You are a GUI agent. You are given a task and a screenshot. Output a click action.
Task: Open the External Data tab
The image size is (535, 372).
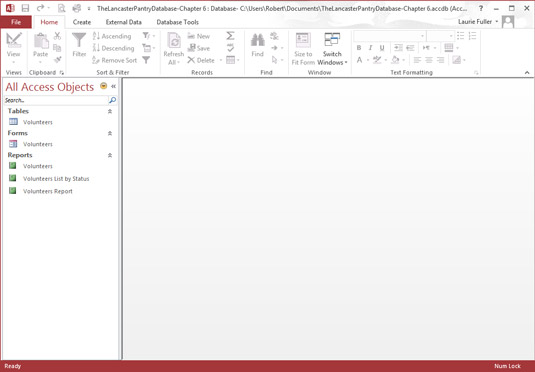coord(124,22)
